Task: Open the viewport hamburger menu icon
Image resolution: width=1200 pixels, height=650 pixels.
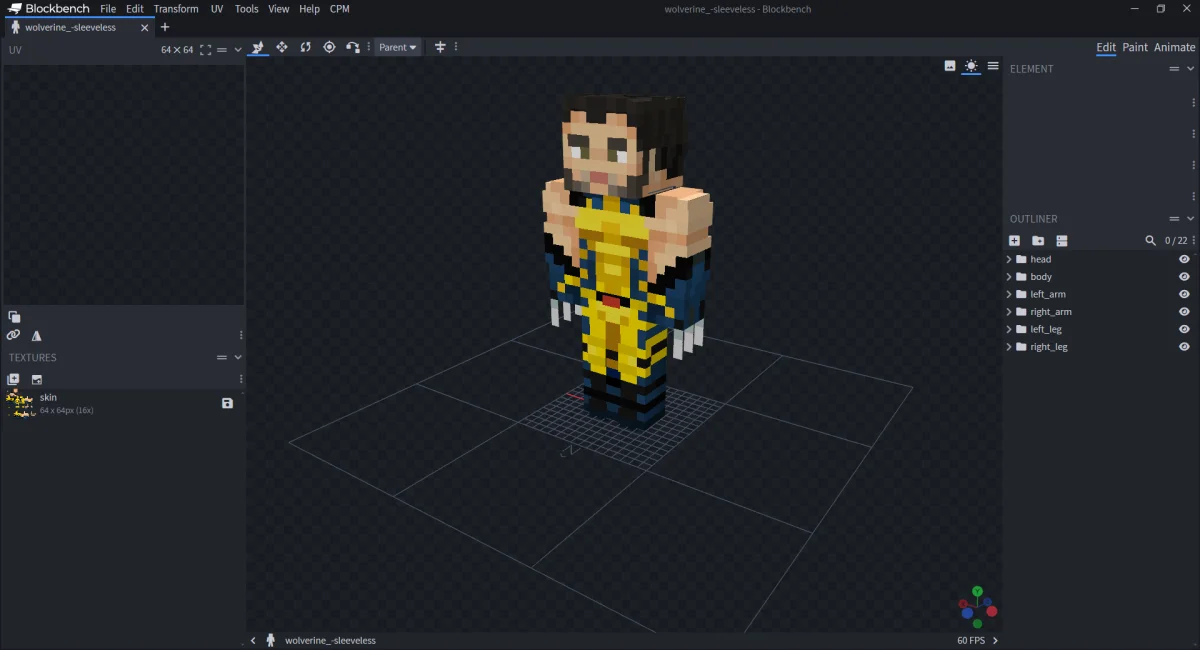Action: click(x=993, y=66)
